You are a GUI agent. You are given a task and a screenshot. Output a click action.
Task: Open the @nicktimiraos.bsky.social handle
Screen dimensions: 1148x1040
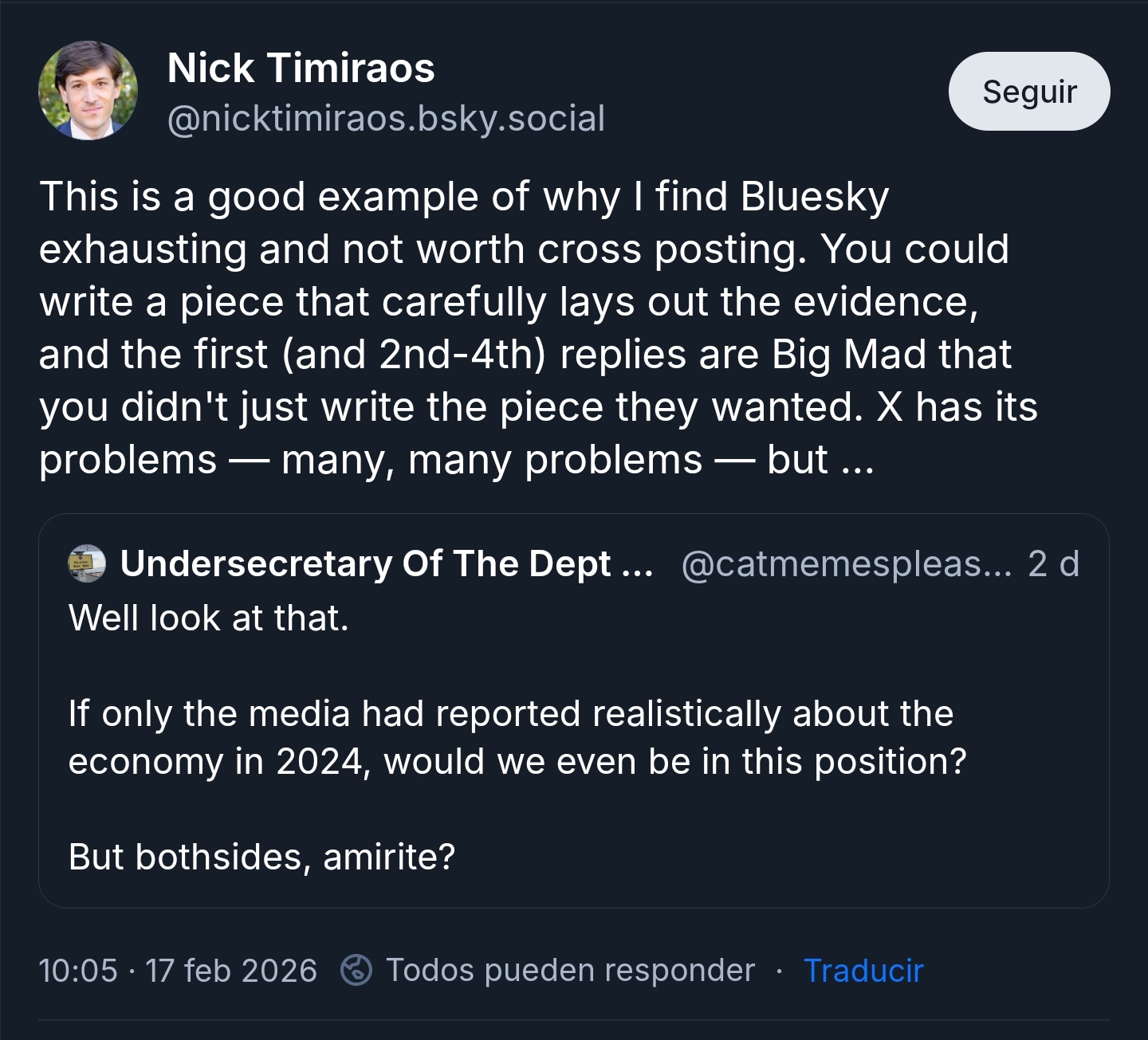[386, 119]
